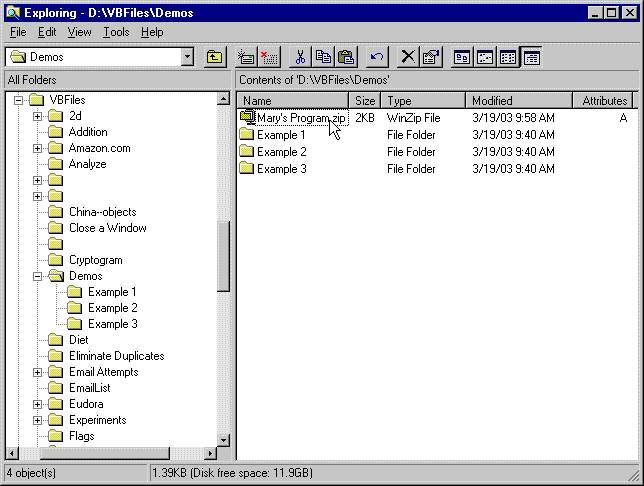Image resolution: width=644 pixels, height=486 pixels.
Task: Select the Eliminate Duplicates folder
Action: (x=117, y=356)
